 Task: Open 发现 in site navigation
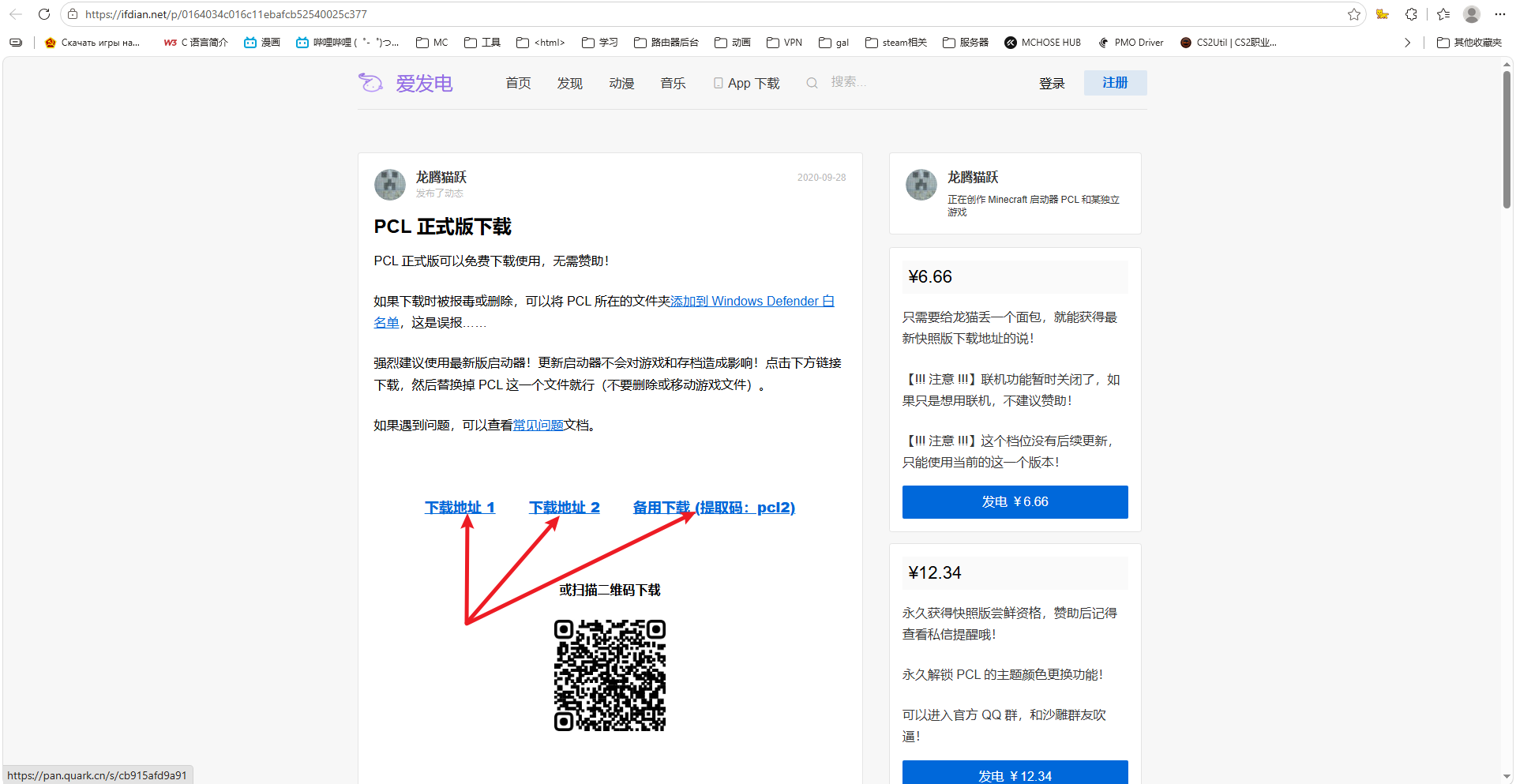569,83
